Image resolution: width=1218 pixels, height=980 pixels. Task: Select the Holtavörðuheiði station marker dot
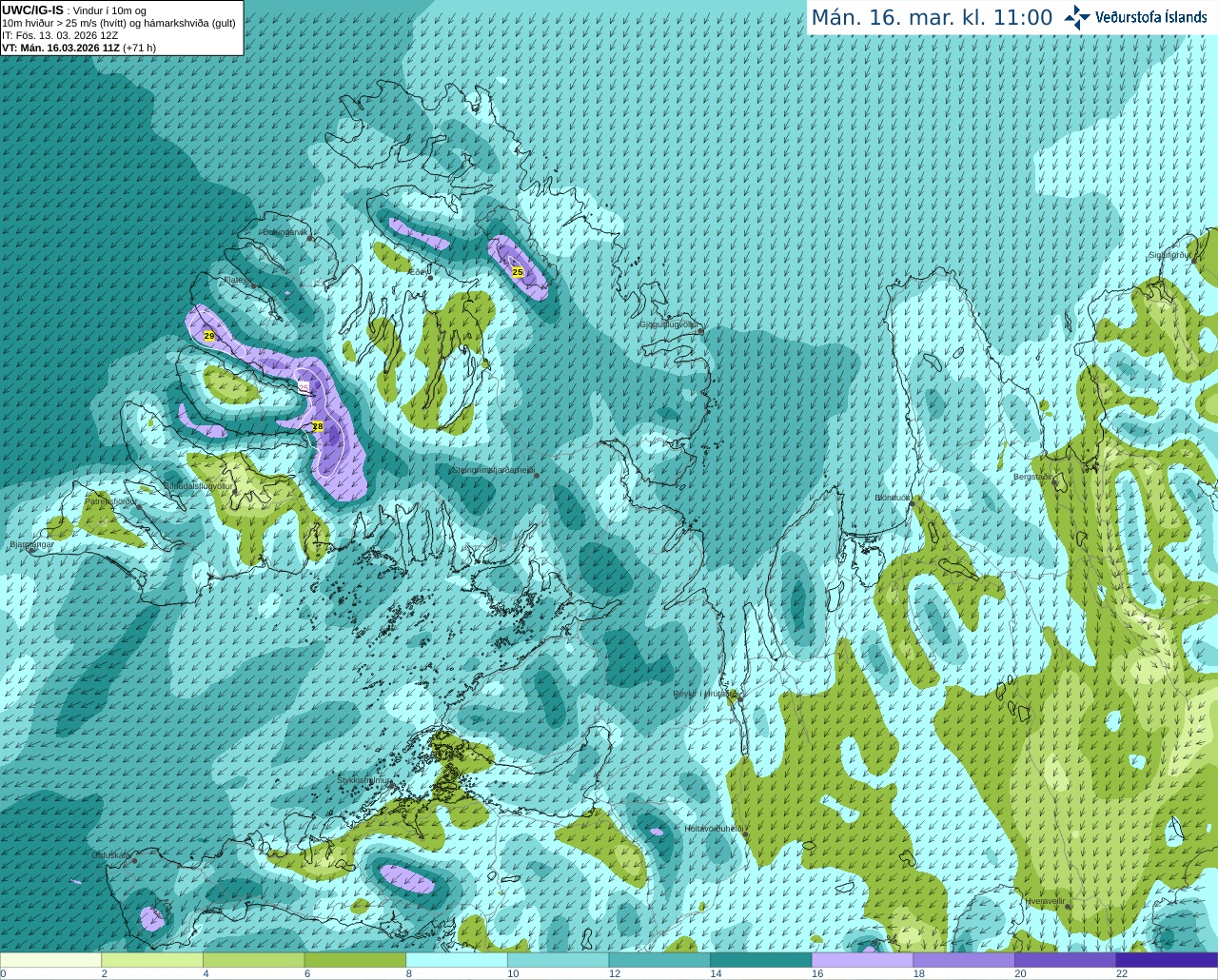(x=745, y=834)
